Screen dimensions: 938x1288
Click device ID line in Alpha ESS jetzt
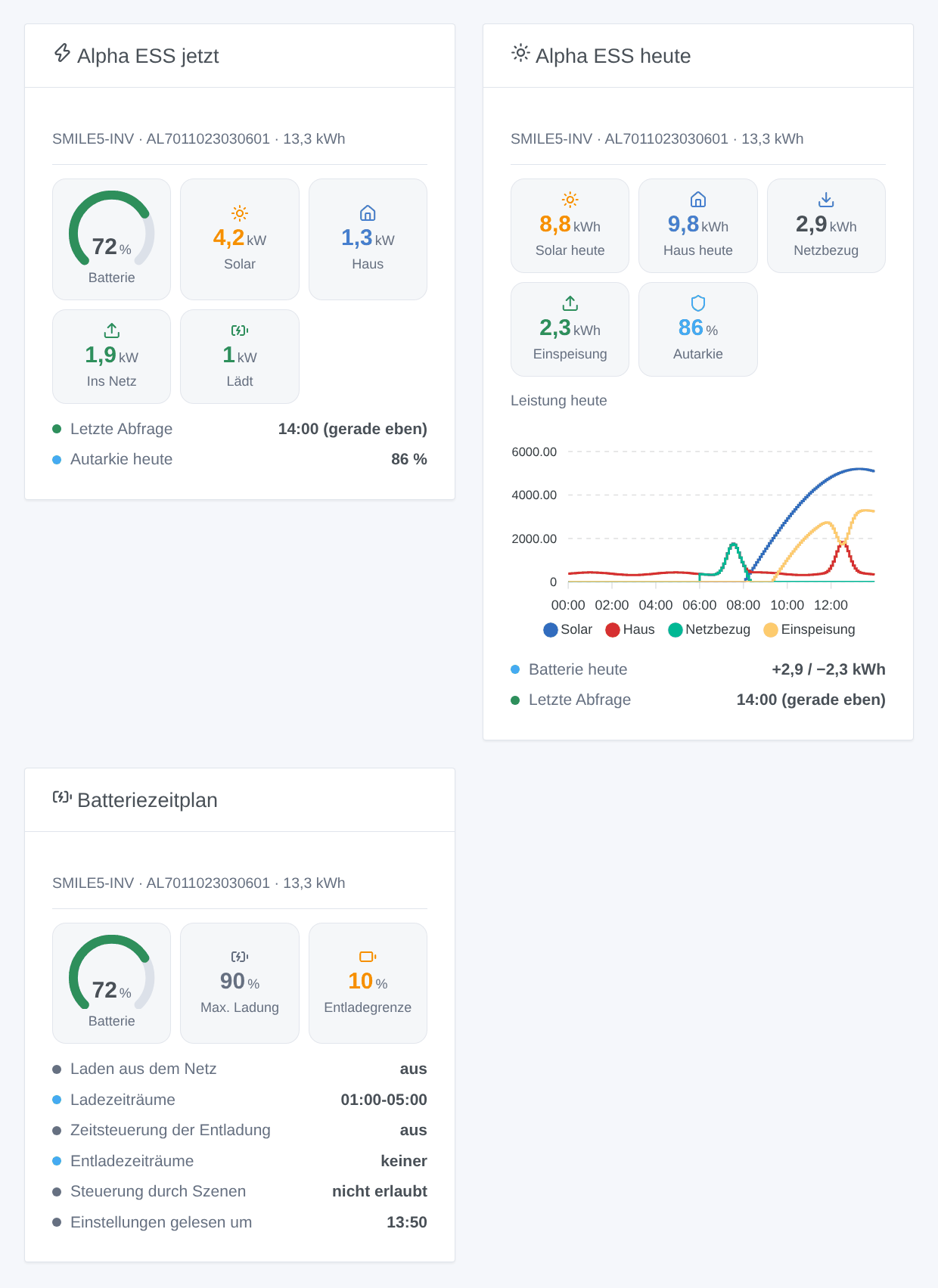[199, 138]
